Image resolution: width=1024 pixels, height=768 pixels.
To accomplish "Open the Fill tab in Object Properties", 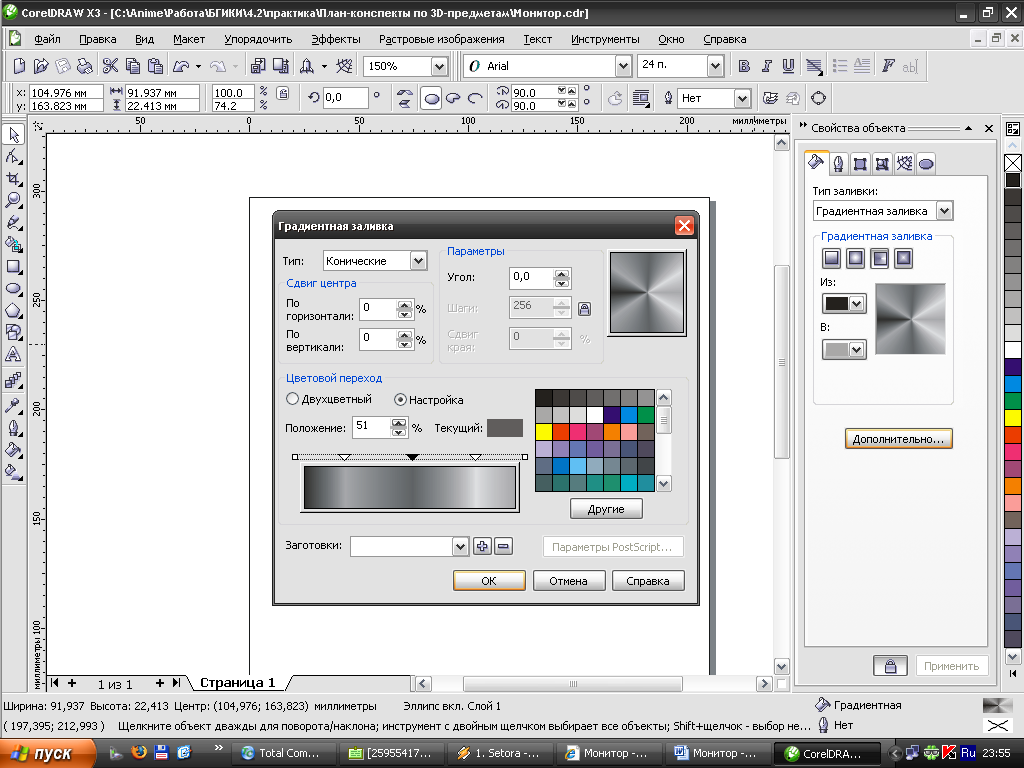I will 816,163.
